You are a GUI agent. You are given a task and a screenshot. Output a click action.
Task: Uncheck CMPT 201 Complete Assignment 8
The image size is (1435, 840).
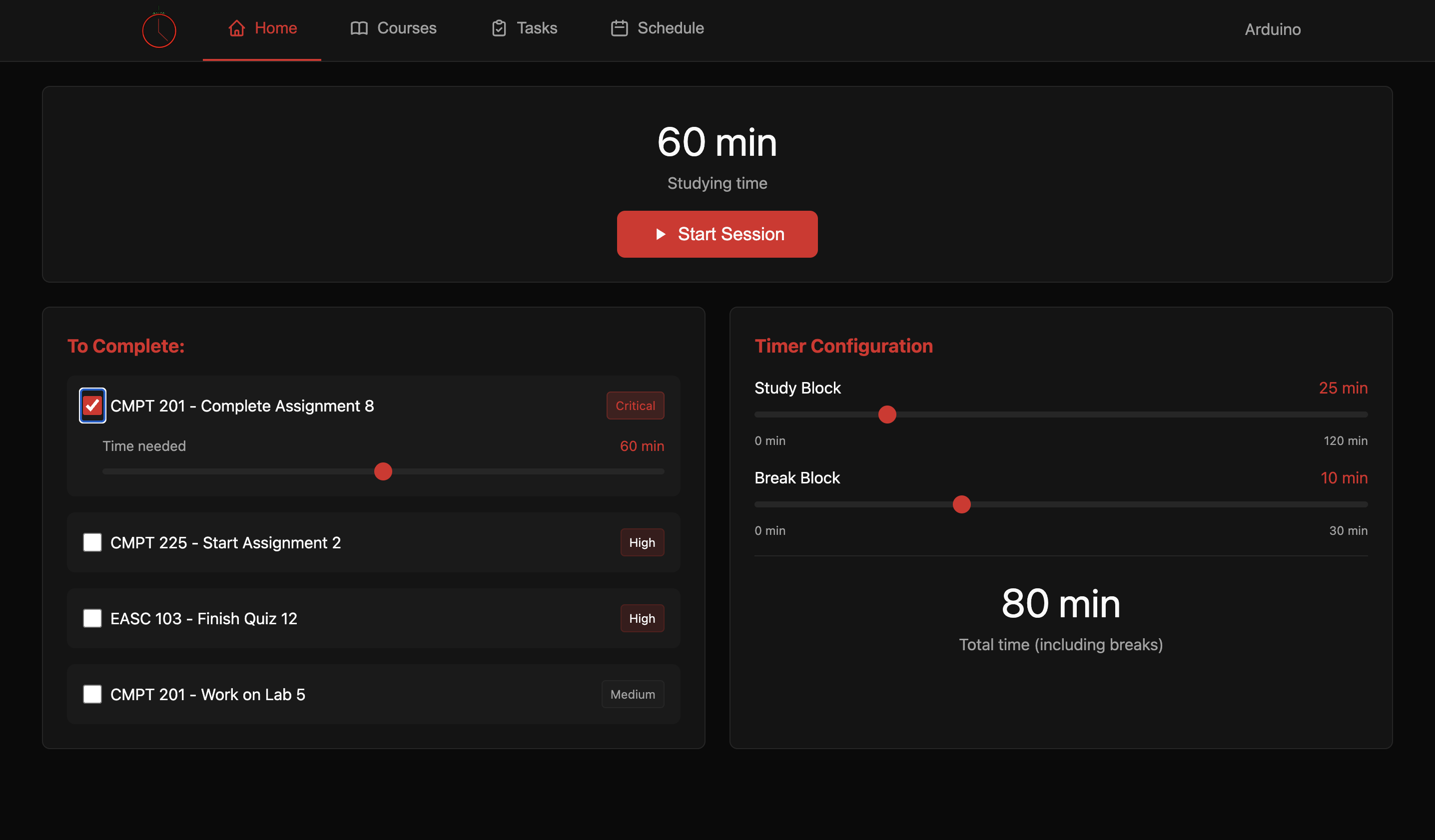(92, 406)
